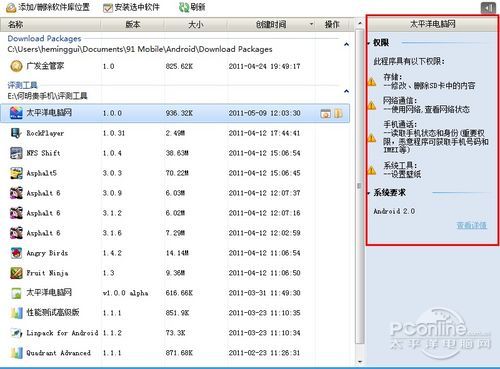The width and height of the screenshot is (500, 369).
Task: Select Asphalt 6 version 3.1.2 icon
Action: (16, 213)
